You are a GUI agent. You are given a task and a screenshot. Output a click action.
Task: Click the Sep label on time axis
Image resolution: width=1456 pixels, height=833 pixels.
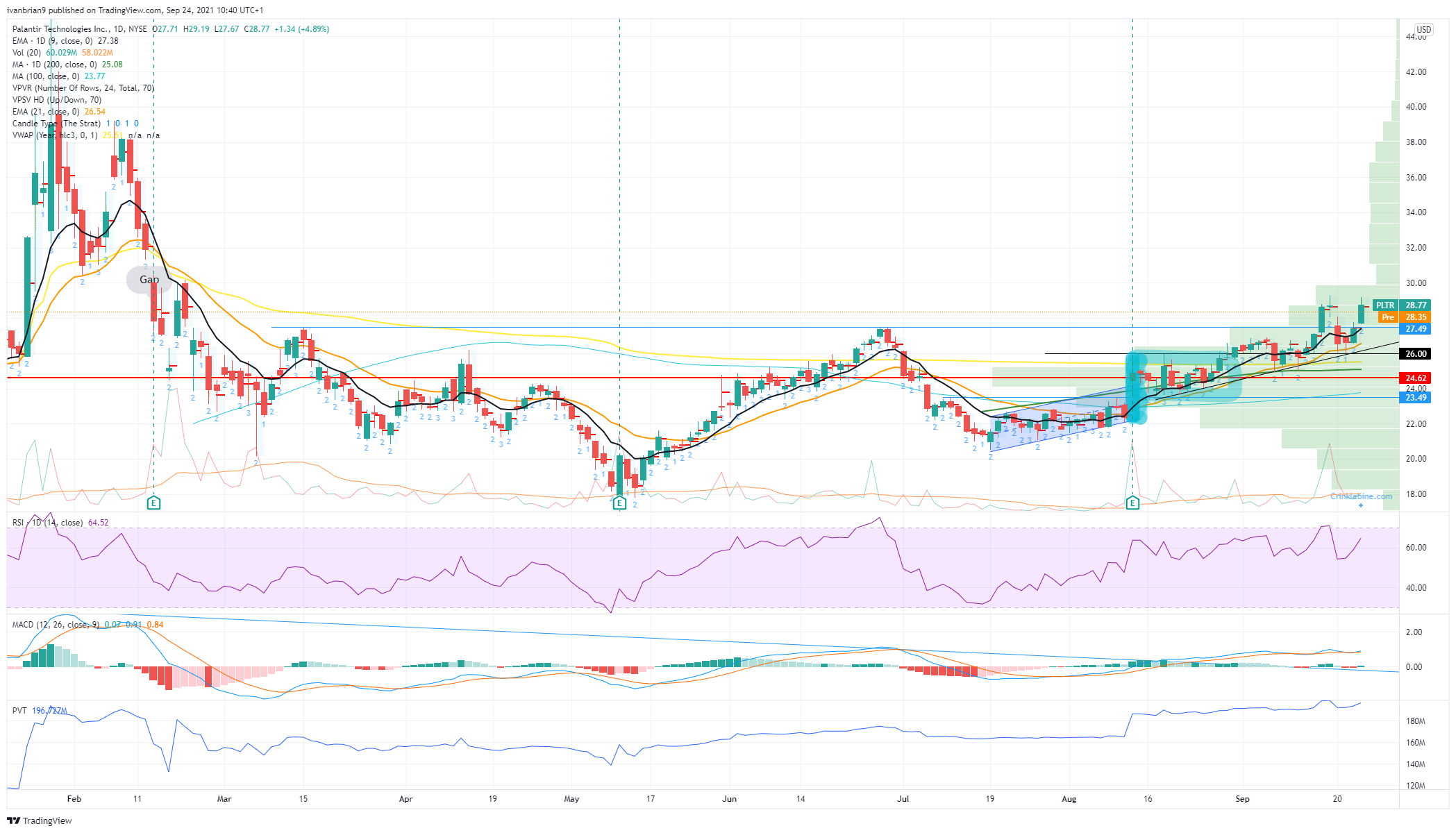point(1242,799)
